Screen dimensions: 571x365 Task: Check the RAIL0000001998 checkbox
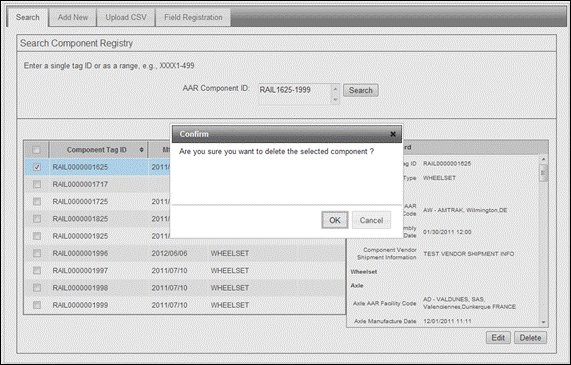point(37,288)
